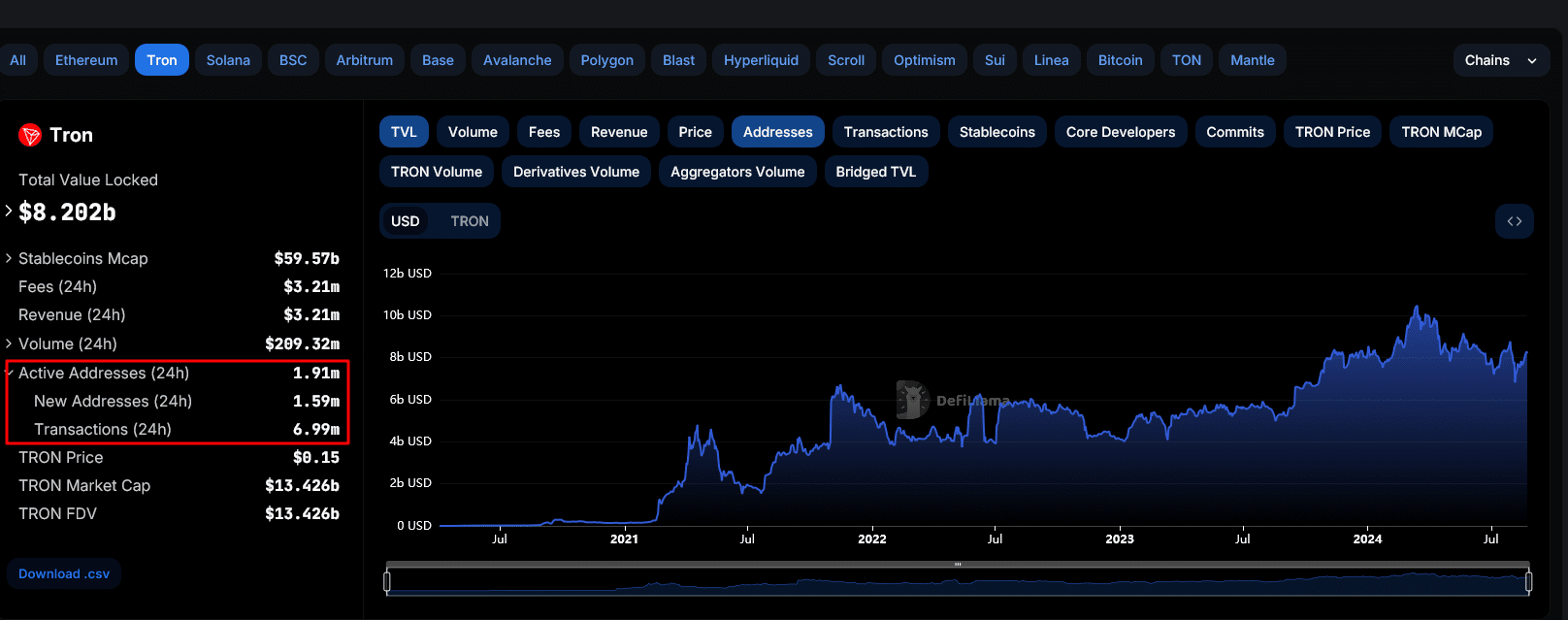Click the $8.202b TVL value
The height and width of the screenshot is (620, 1568).
tap(67, 212)
